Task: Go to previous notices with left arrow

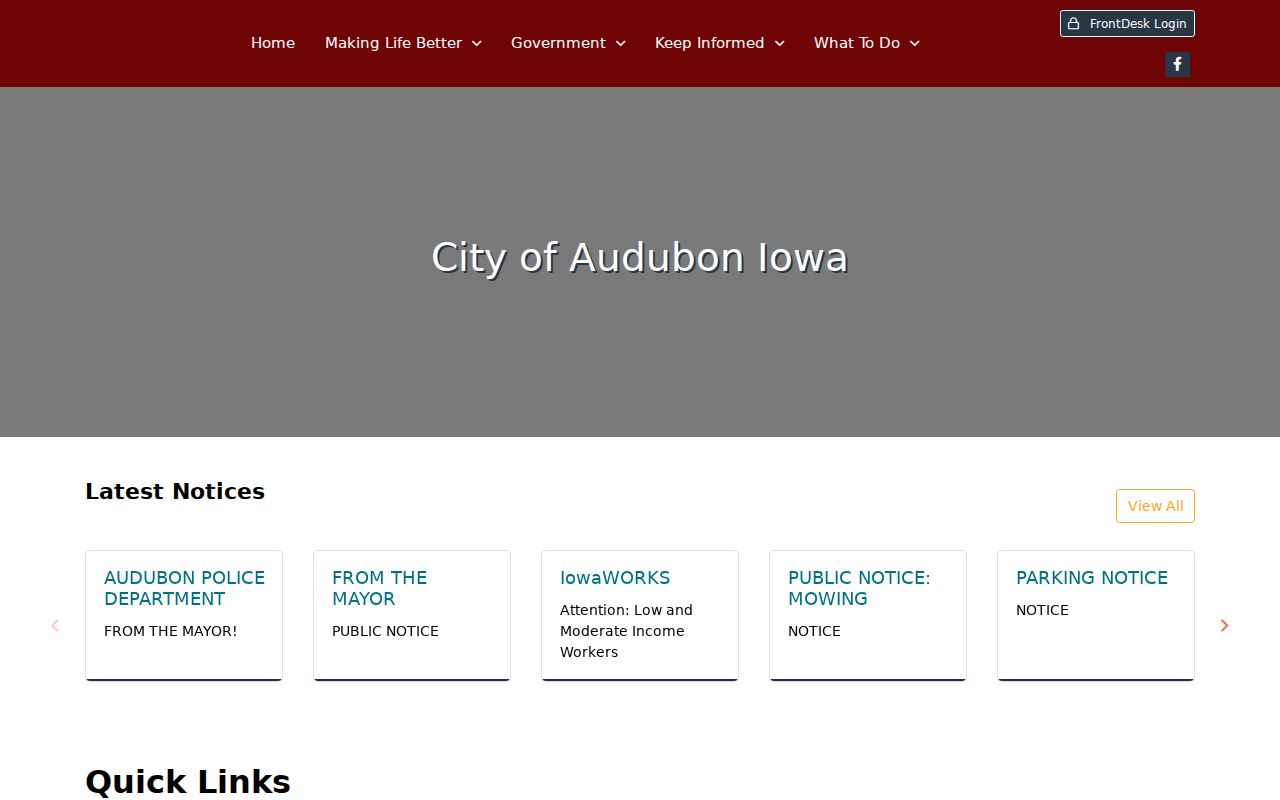Action: pos(55,626)
